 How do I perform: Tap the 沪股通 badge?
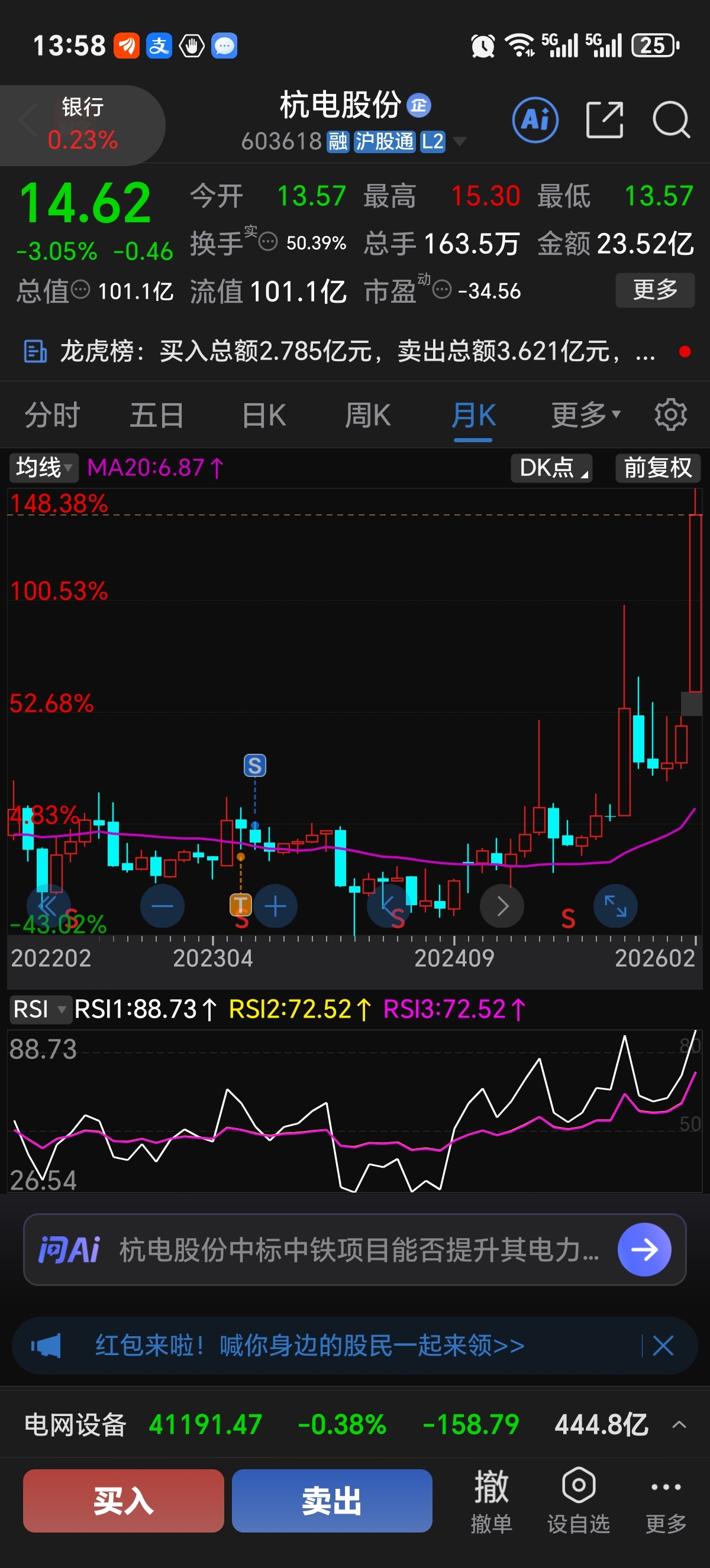click(384, 142)
